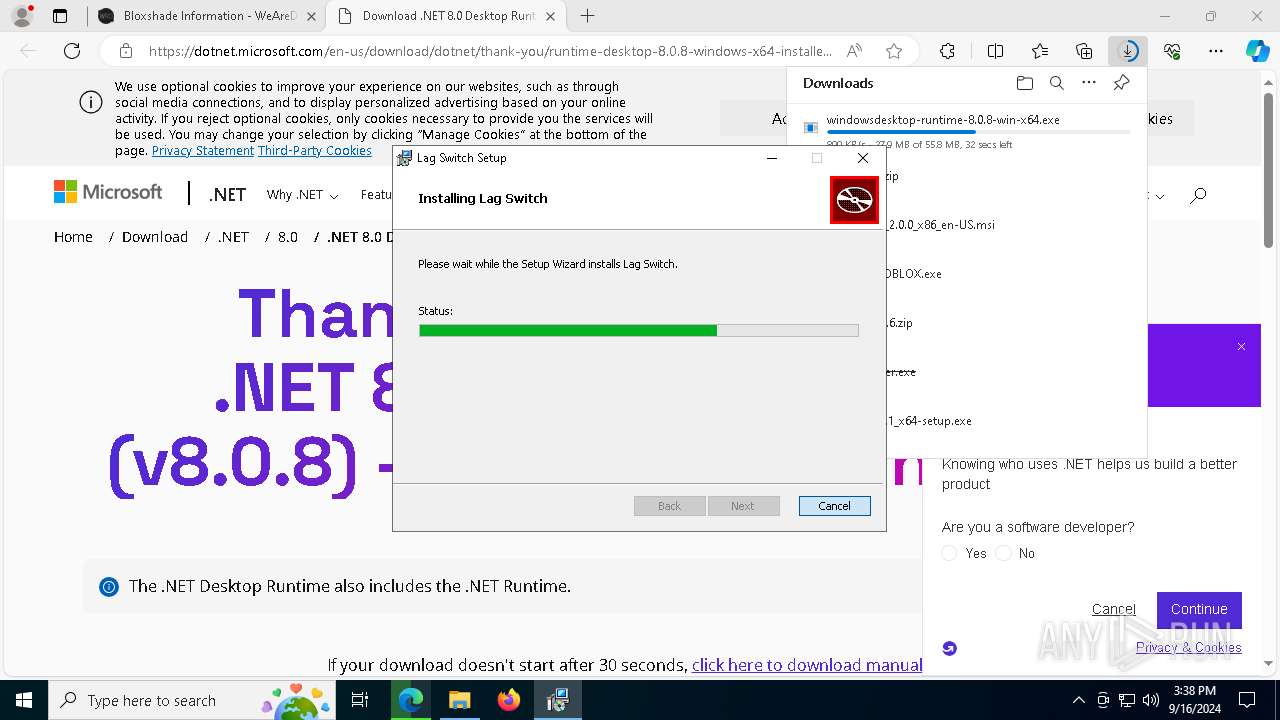
Task: Click Microsoft logo
Action: click(108, 192)
